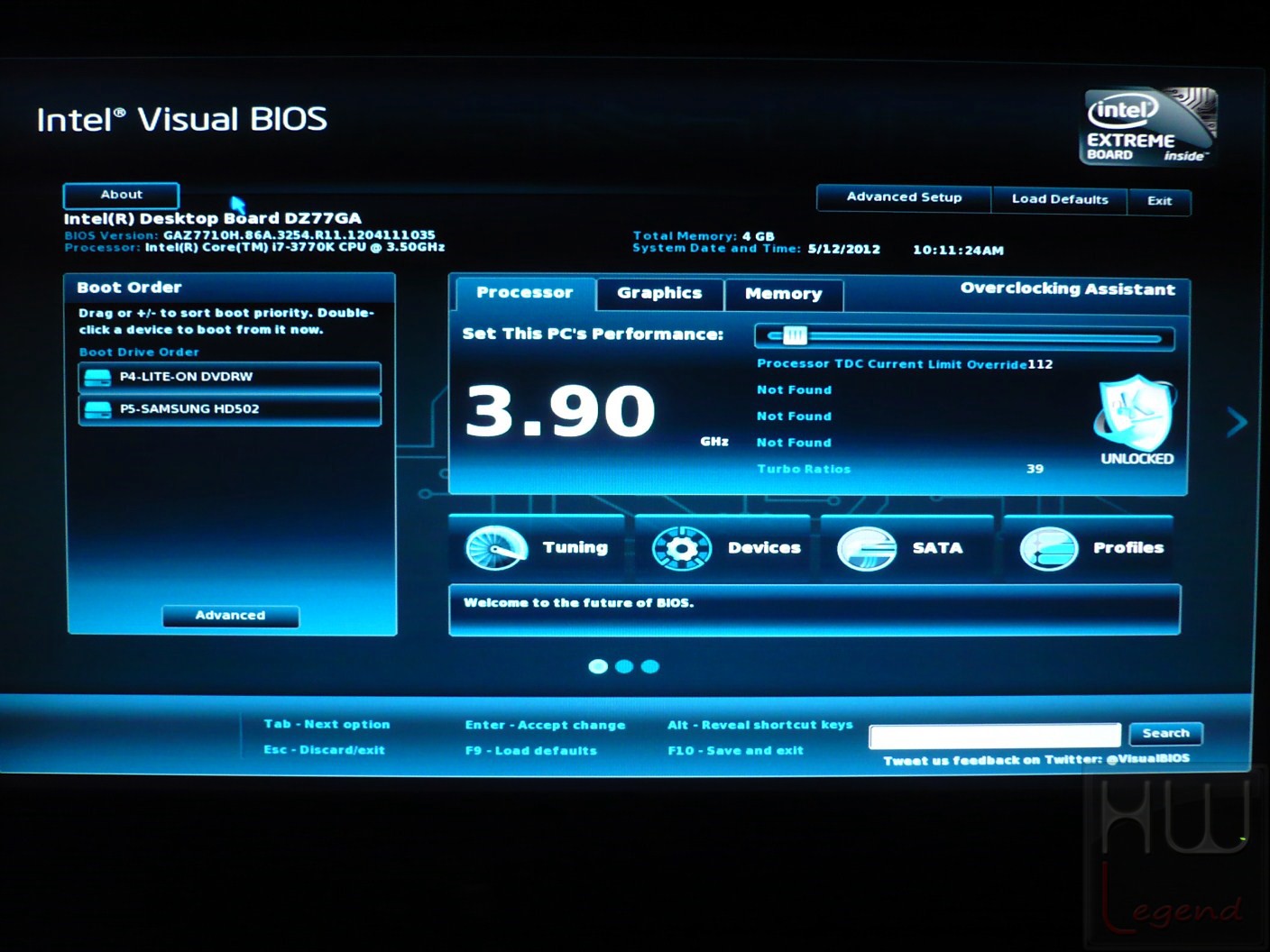This screenshot has width=1270, height=952.
Task: Click the Turbo Ratios value 39
Action: click(1035, 469)
